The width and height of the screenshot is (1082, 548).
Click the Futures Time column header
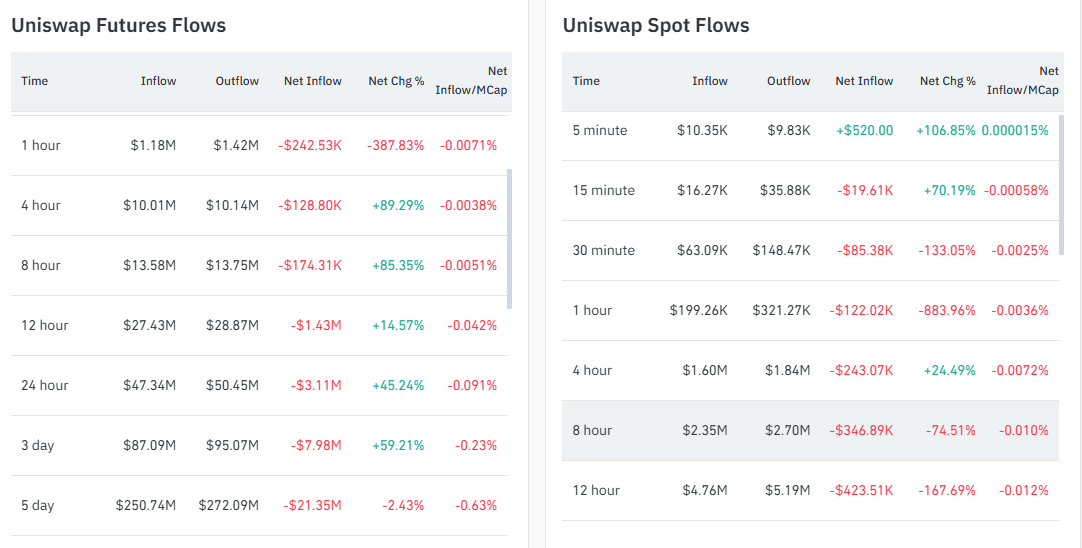pos(34,81)
